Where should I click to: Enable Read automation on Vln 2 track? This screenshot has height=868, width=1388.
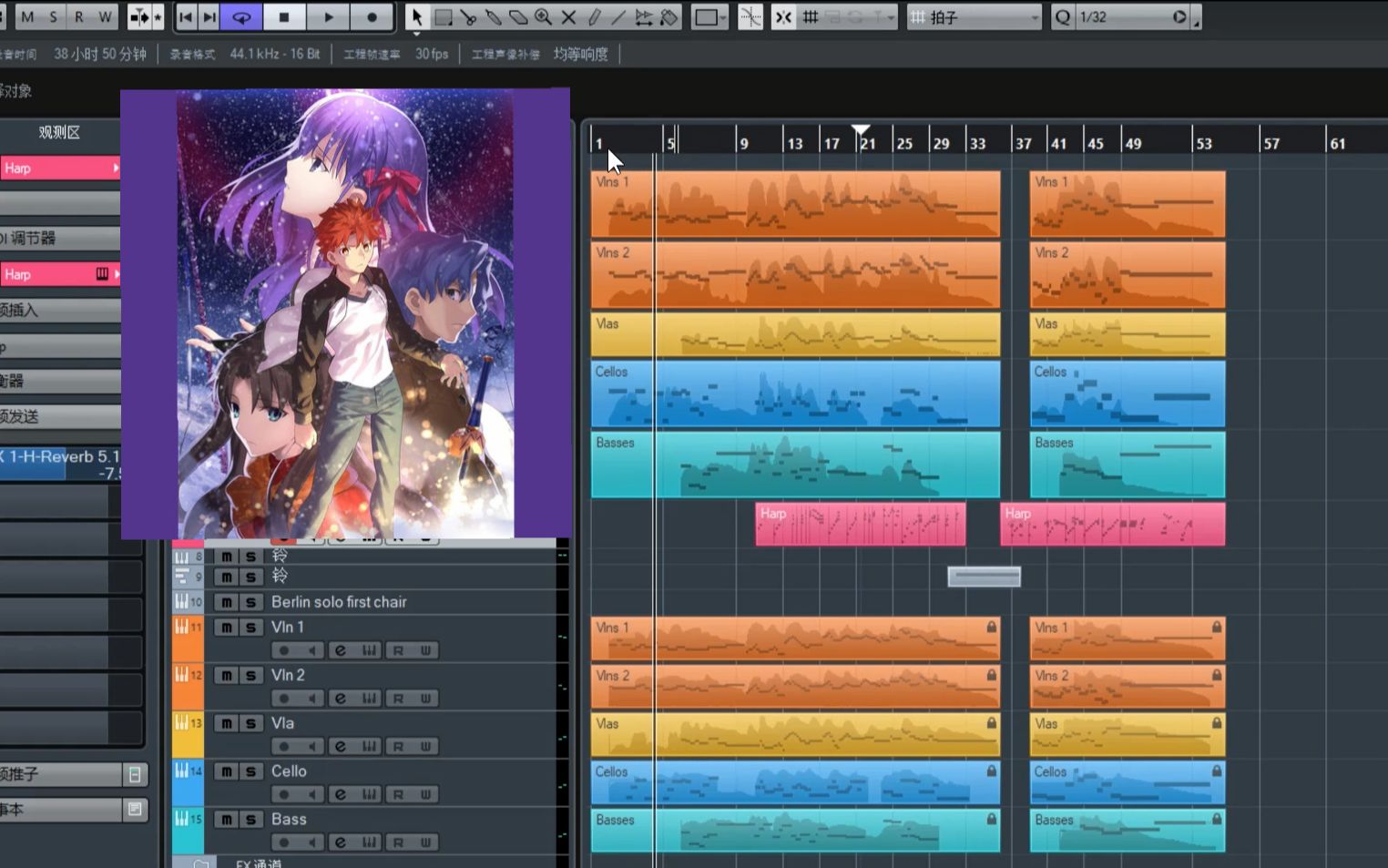[x=398, y=699]
